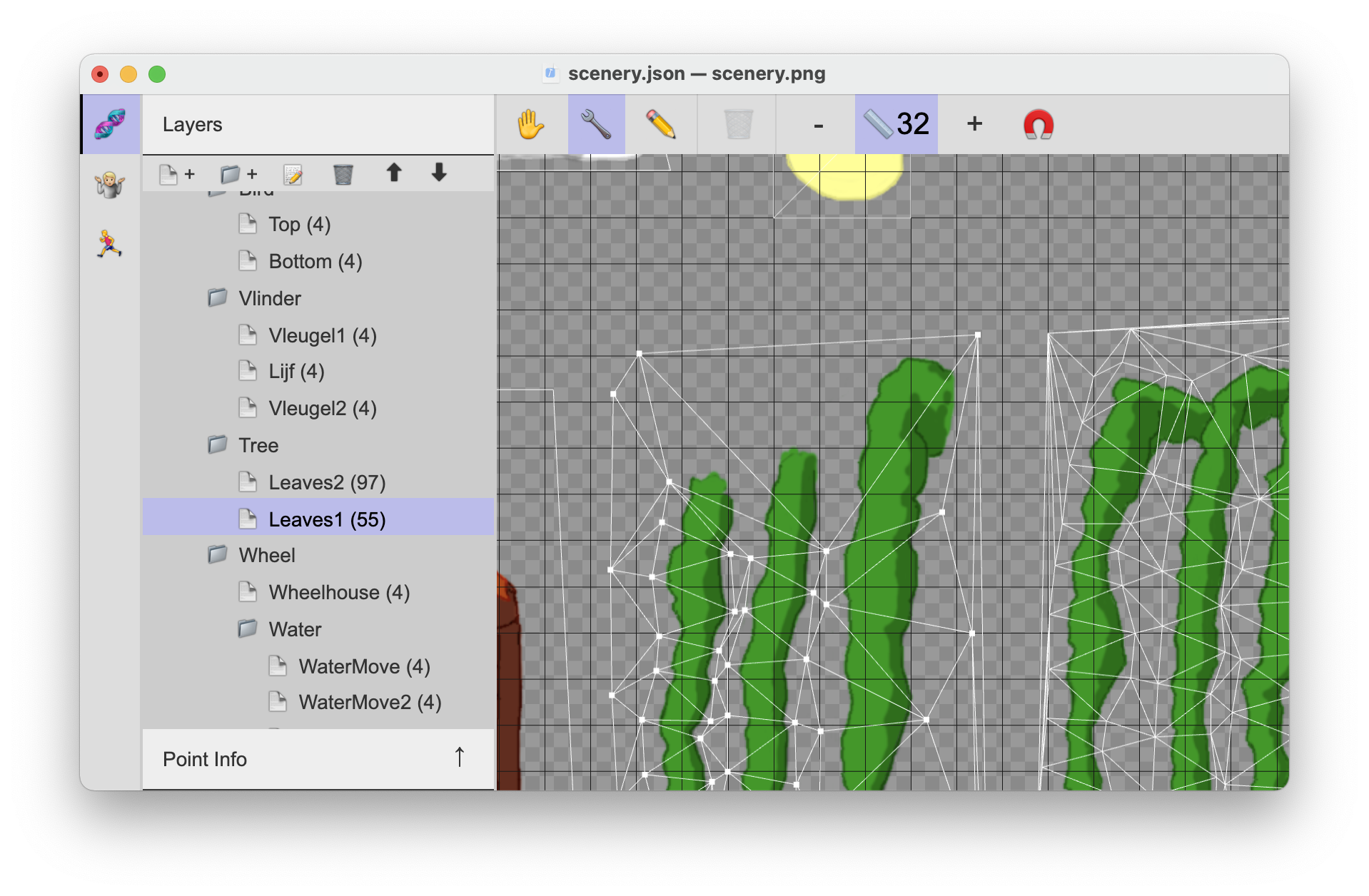The image size is (1369, 896).
Task: Open the running person animation tab
Action: (110, 244)
